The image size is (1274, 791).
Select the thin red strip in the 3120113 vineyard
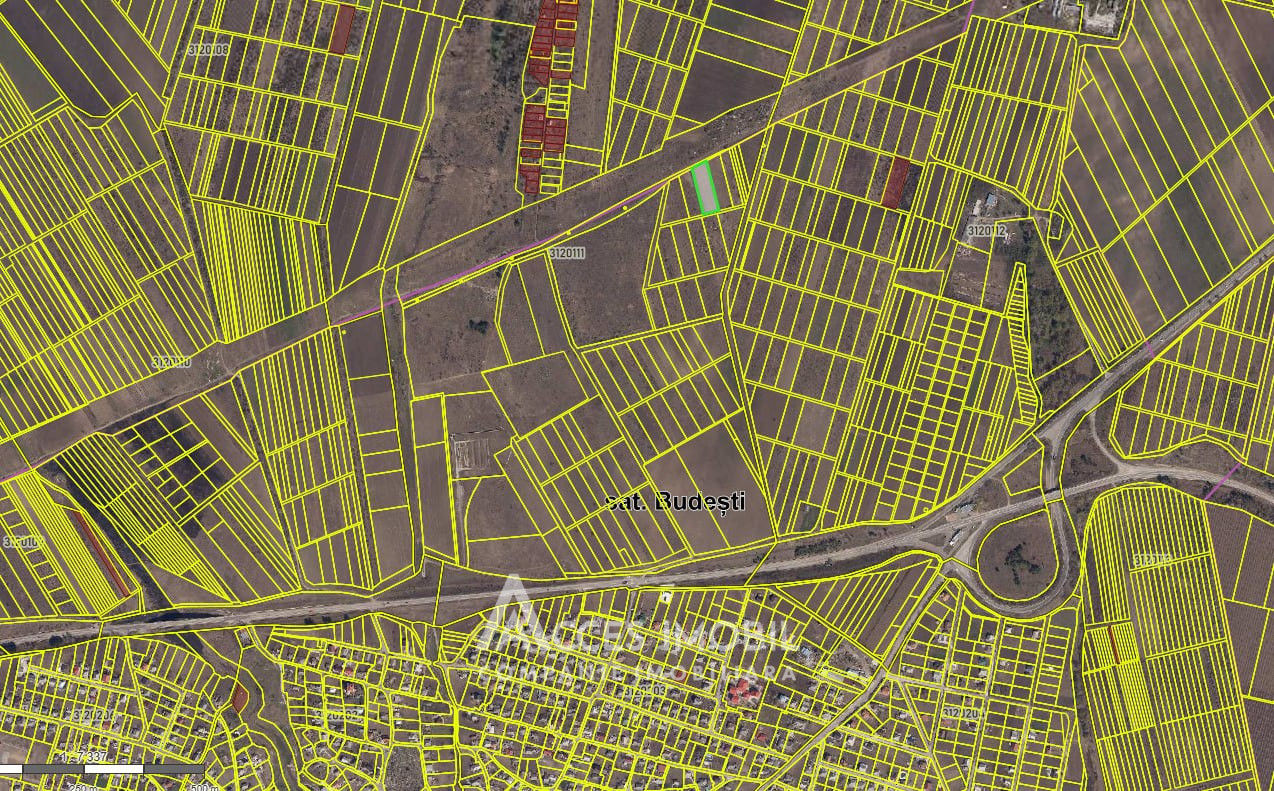[1113, 643]
